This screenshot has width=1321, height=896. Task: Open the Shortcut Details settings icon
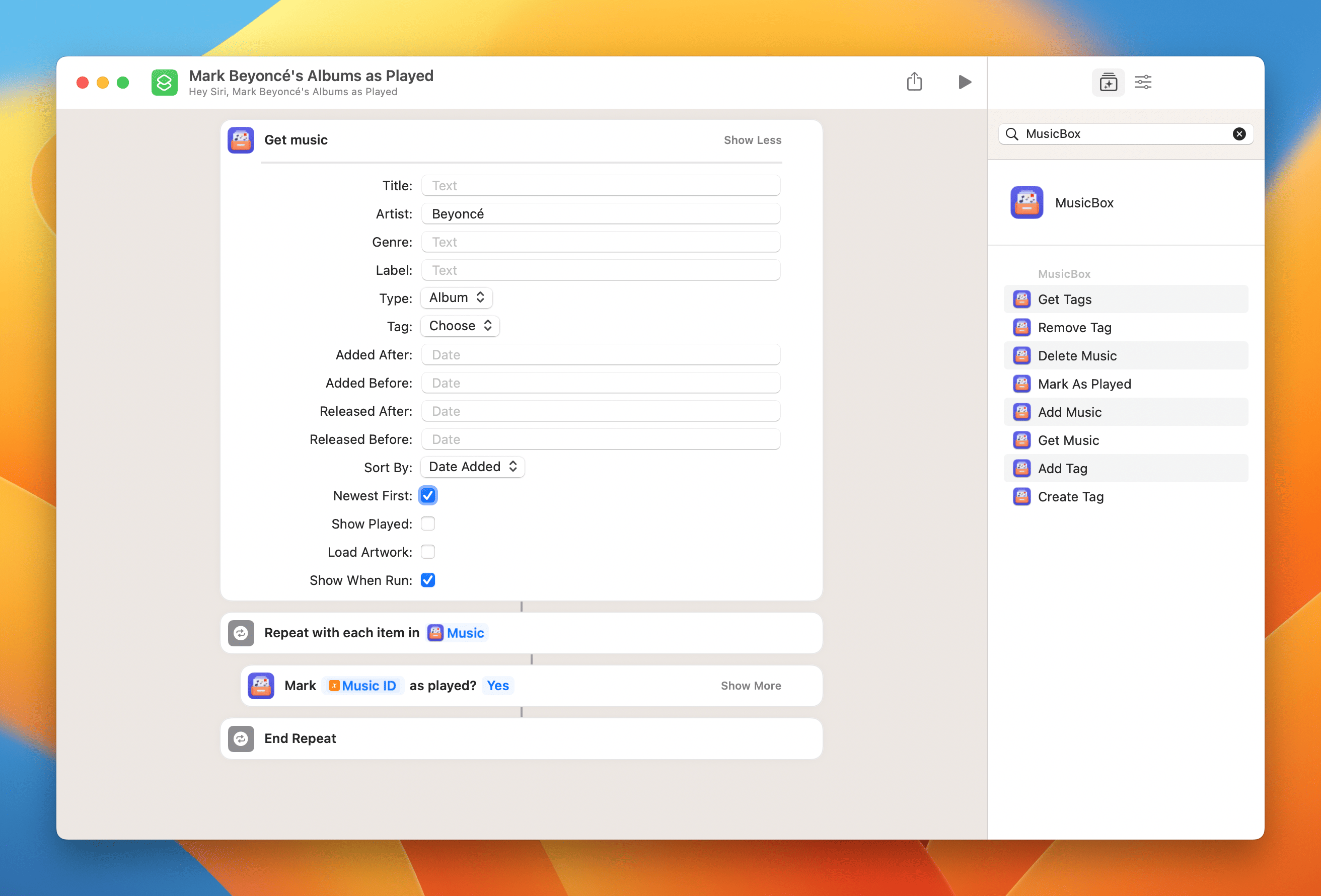click(1142, 83)
